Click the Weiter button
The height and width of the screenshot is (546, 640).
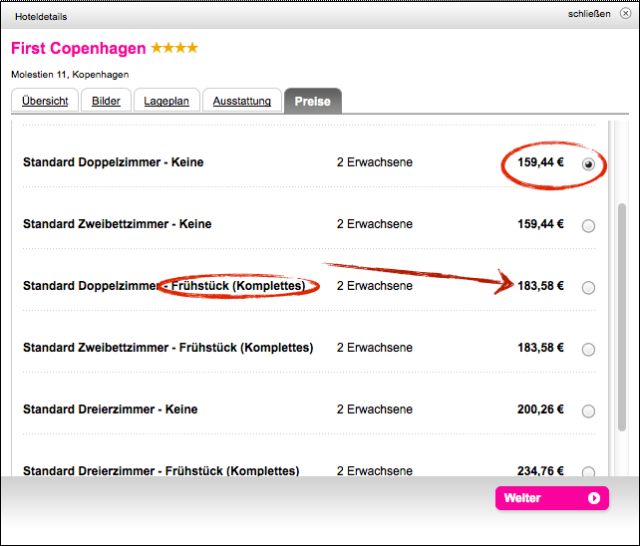point(552,498)
